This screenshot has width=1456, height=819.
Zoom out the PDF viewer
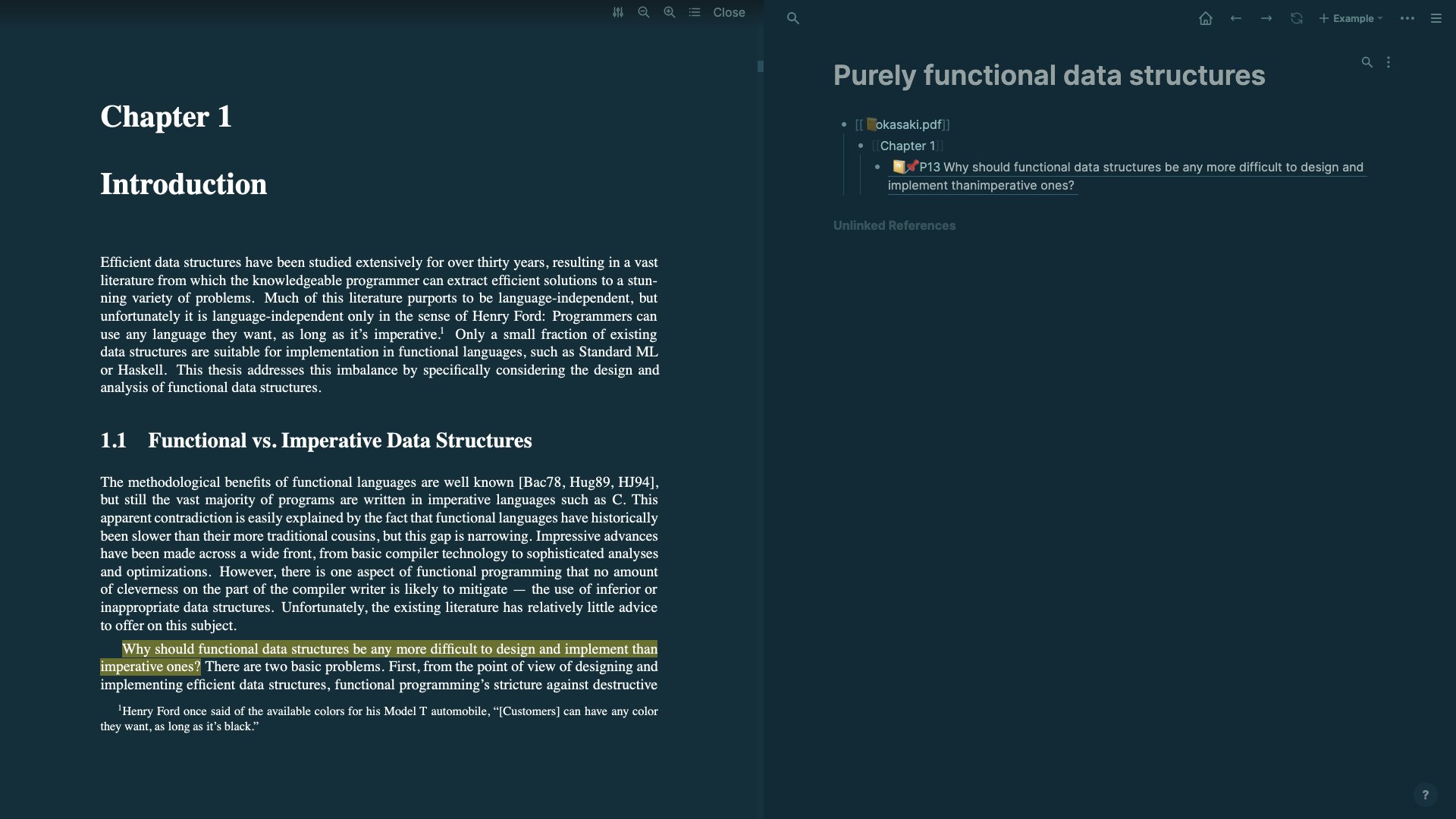[x=644, y=12]
